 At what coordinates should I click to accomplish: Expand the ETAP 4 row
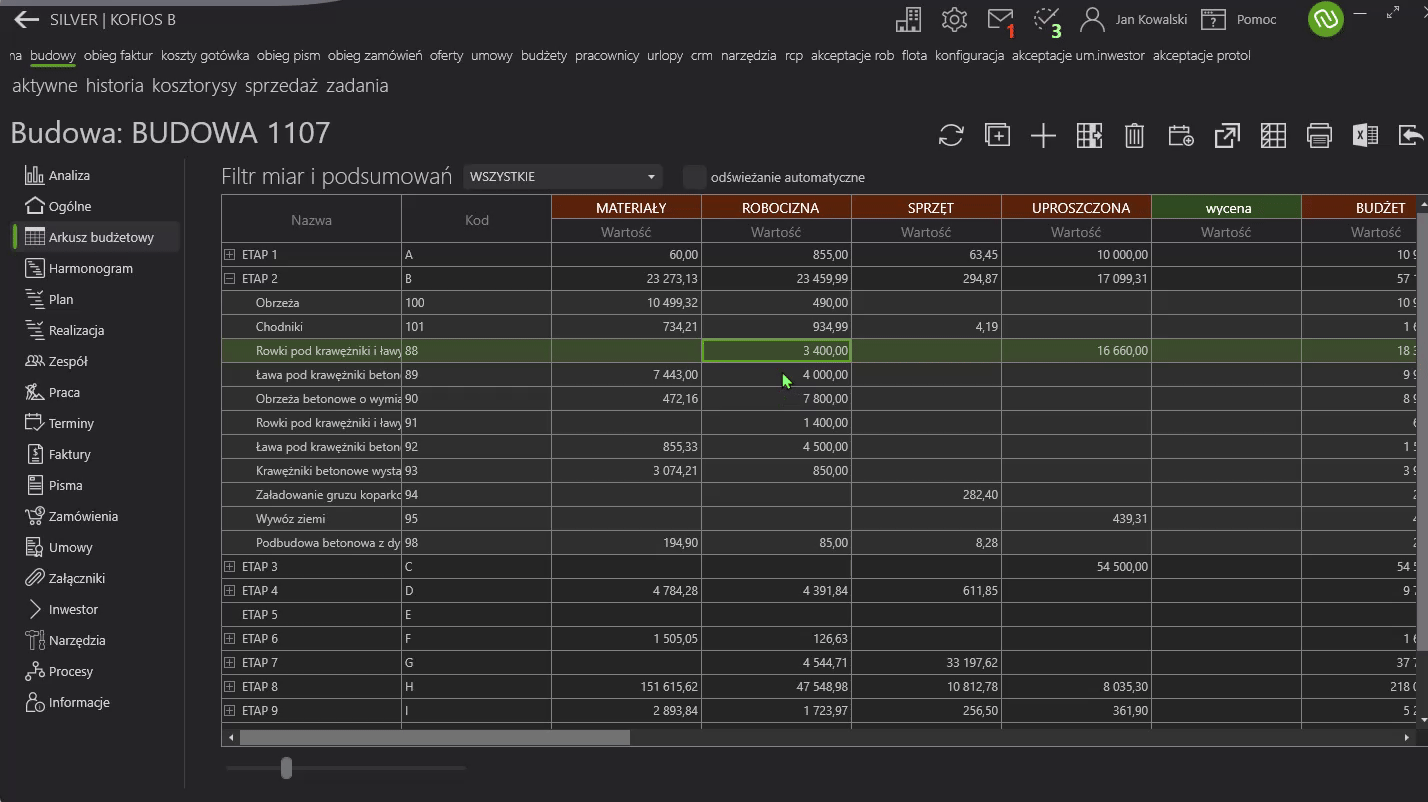(229, 591)
